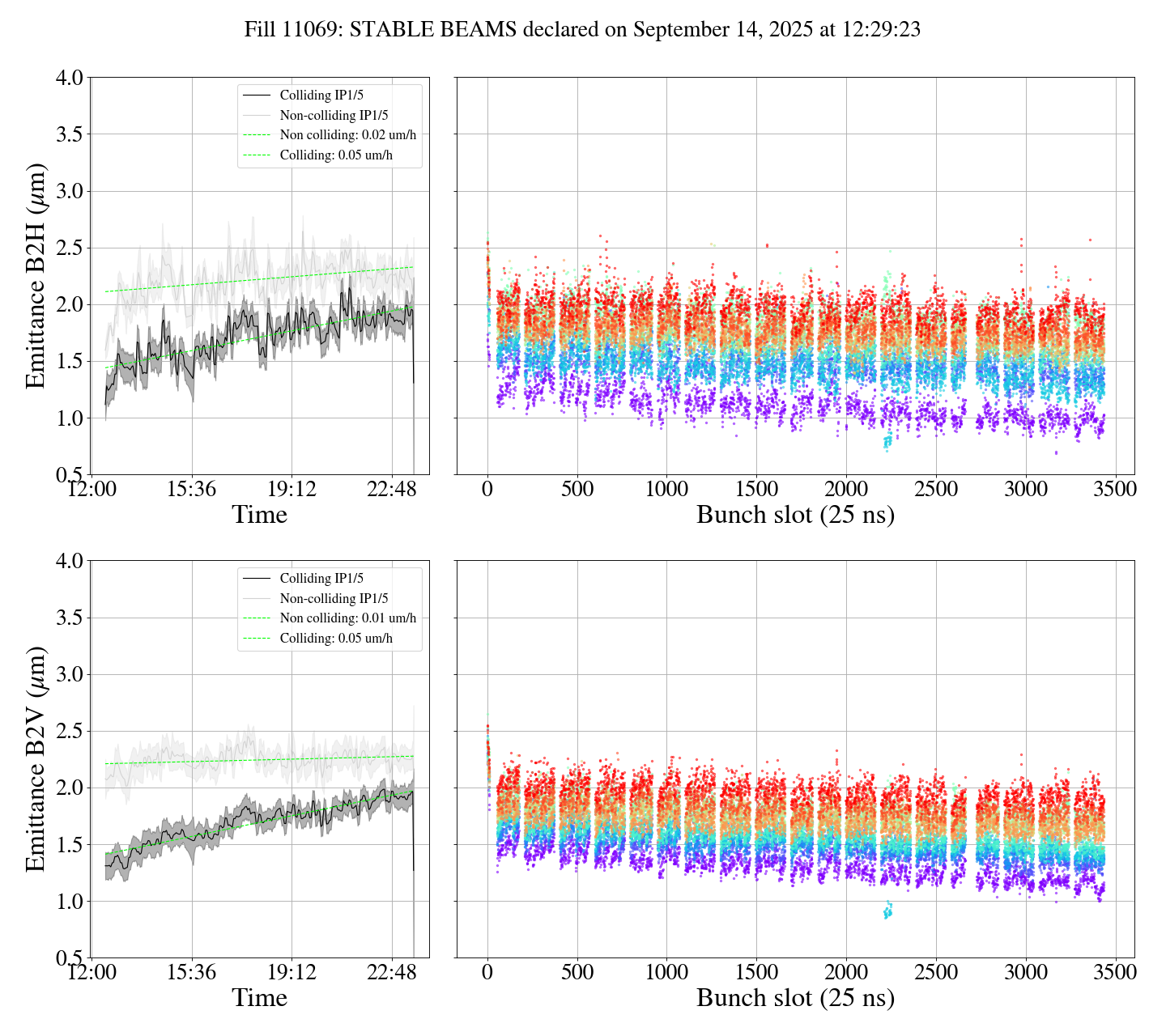1166x1036 pixels.
Task: Click the 'Emittance B2H (μm)' y-axis label
Action: pos(35,276)
